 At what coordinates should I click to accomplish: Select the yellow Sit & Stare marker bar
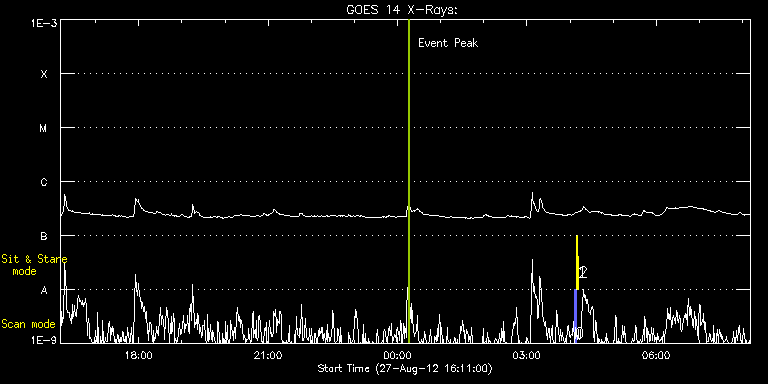[x=577, y=263]
